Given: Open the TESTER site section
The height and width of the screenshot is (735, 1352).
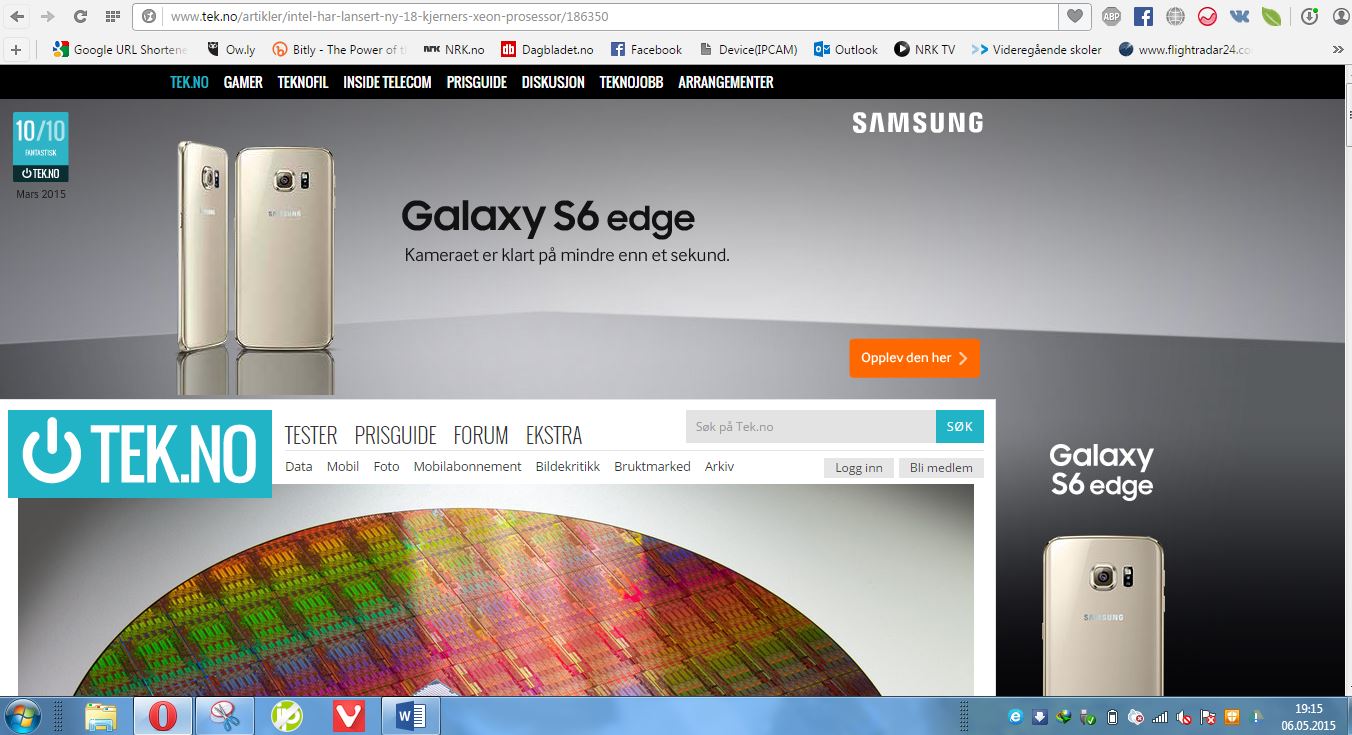Looking at the screenshot, I should coord(311,435).
